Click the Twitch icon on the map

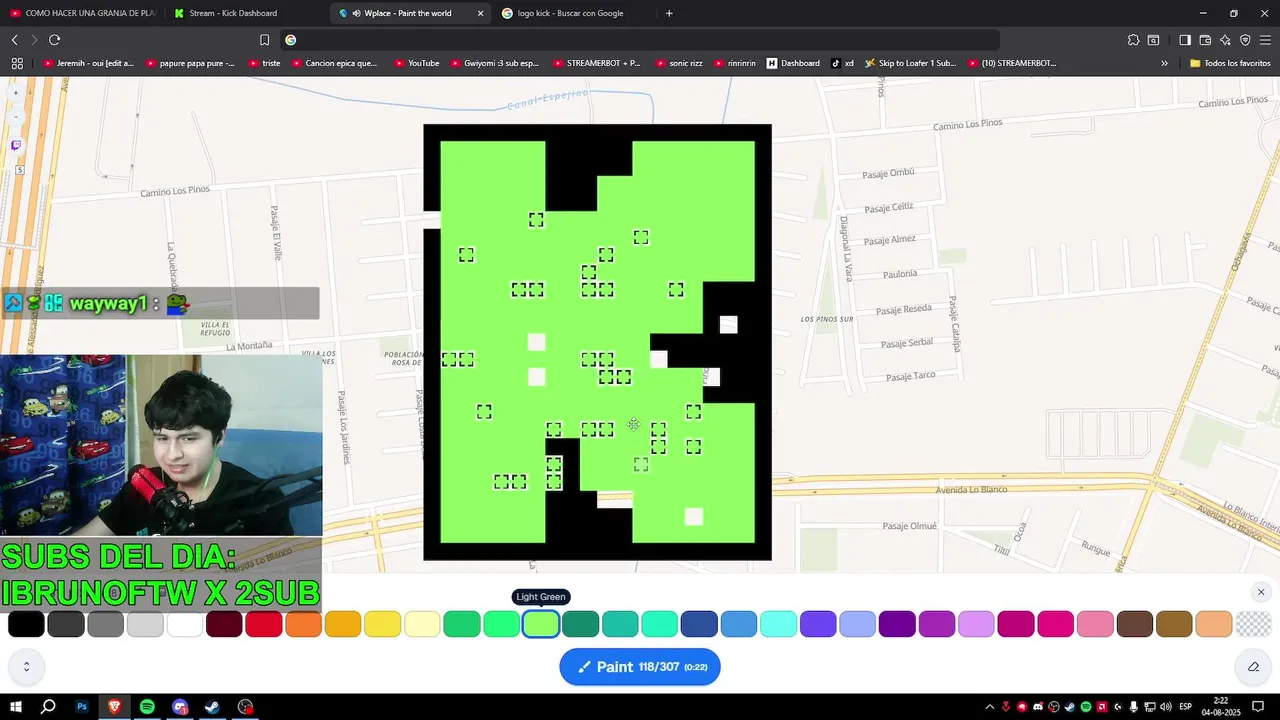tap(16, 145)
